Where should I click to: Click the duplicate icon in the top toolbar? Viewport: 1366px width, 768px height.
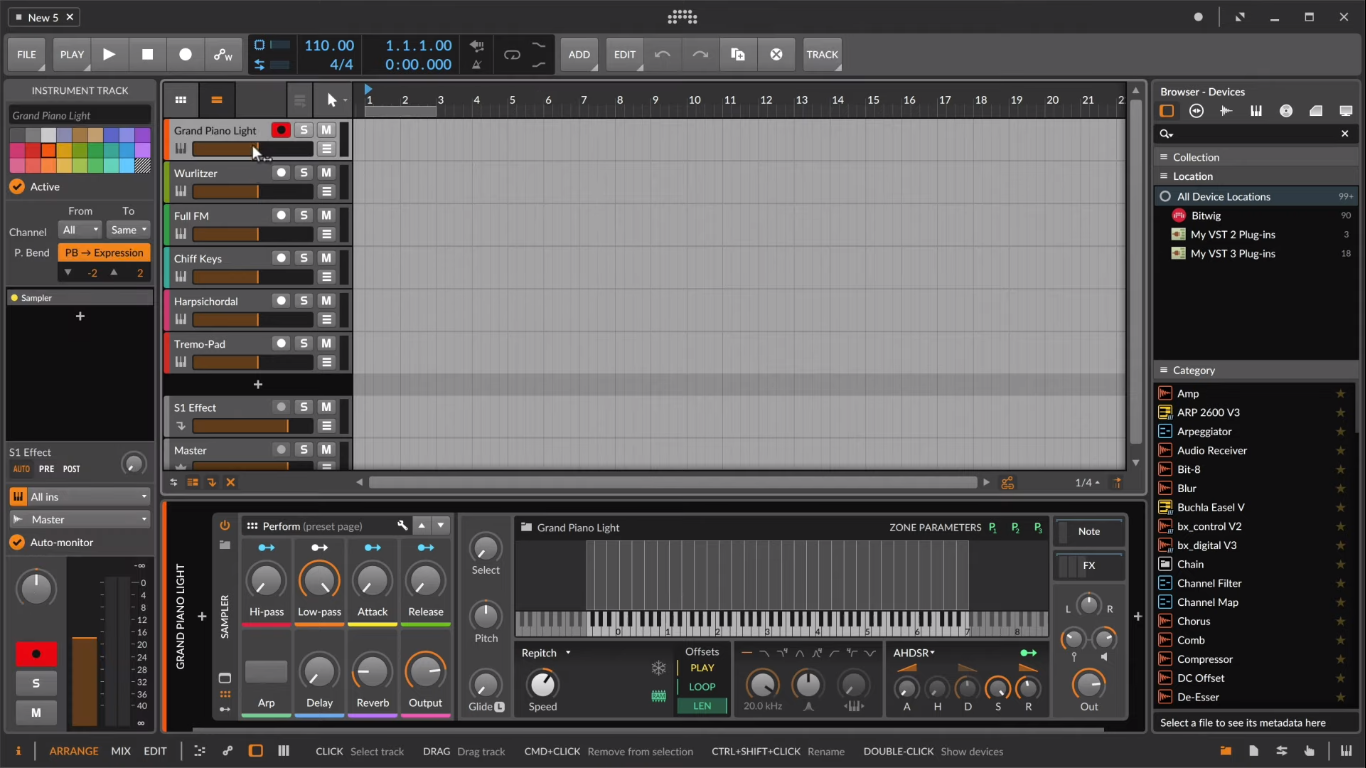[x=737, y=54]
